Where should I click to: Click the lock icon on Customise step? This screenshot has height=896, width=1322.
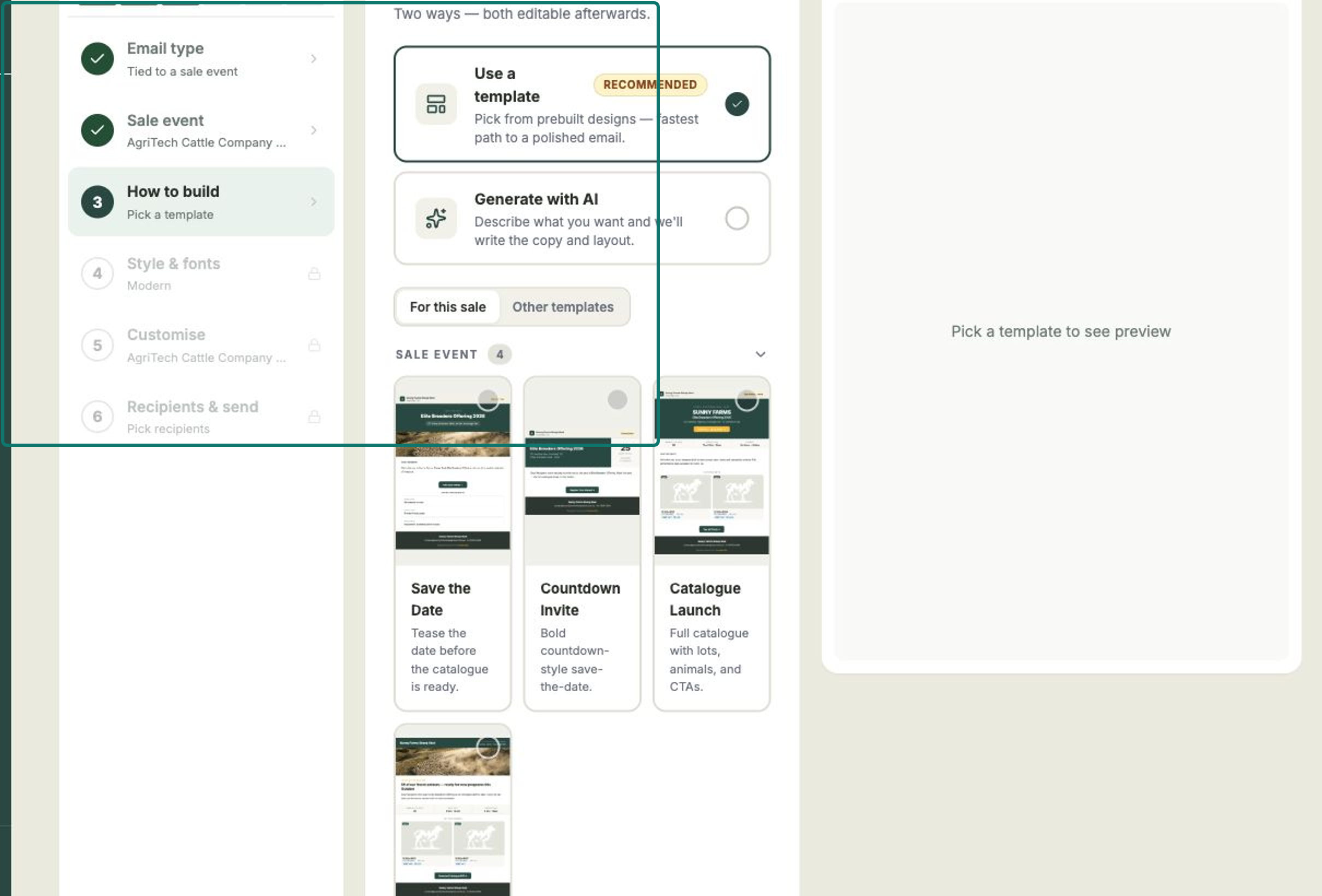click(x=314, y=345)
